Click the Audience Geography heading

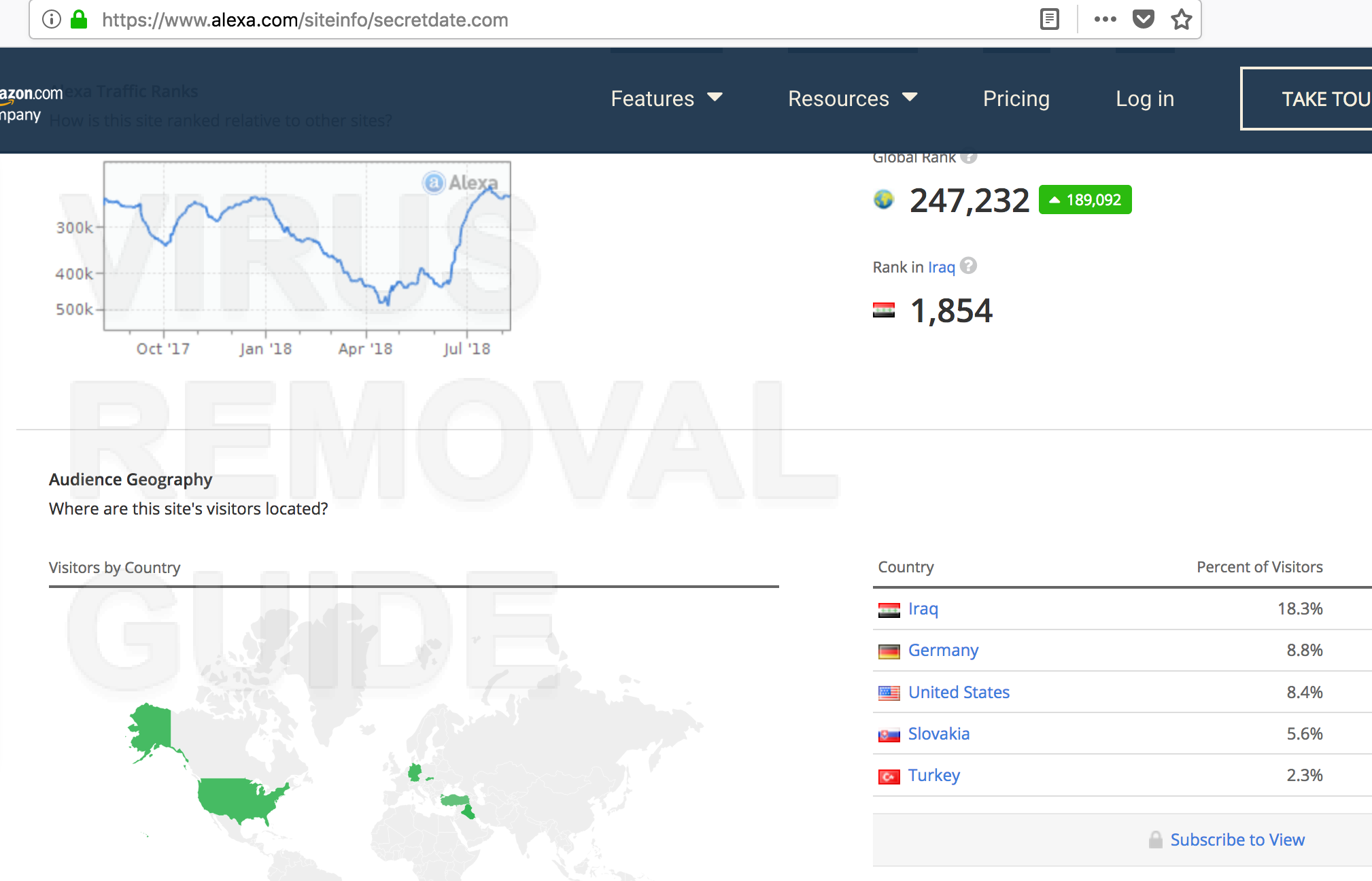131,479
